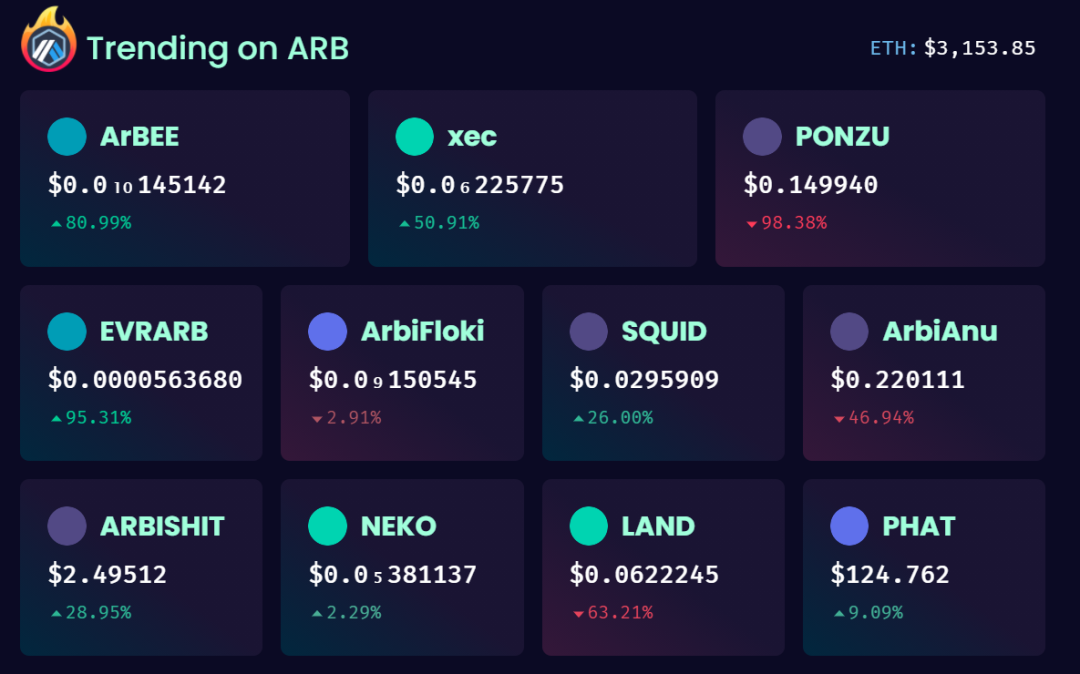1080x674 pixels.
Task: Open the ArbiAnu token name link
Action: [x=940, y=332]
